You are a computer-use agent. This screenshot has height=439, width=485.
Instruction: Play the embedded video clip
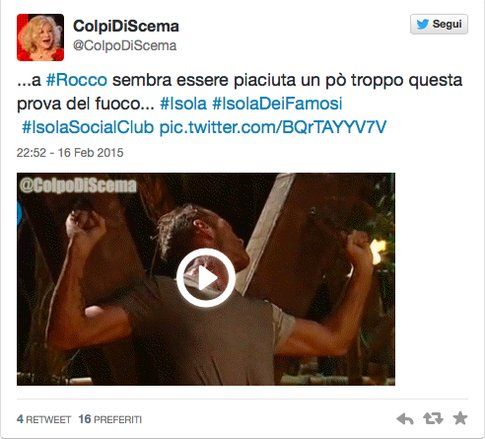point(206,278)
